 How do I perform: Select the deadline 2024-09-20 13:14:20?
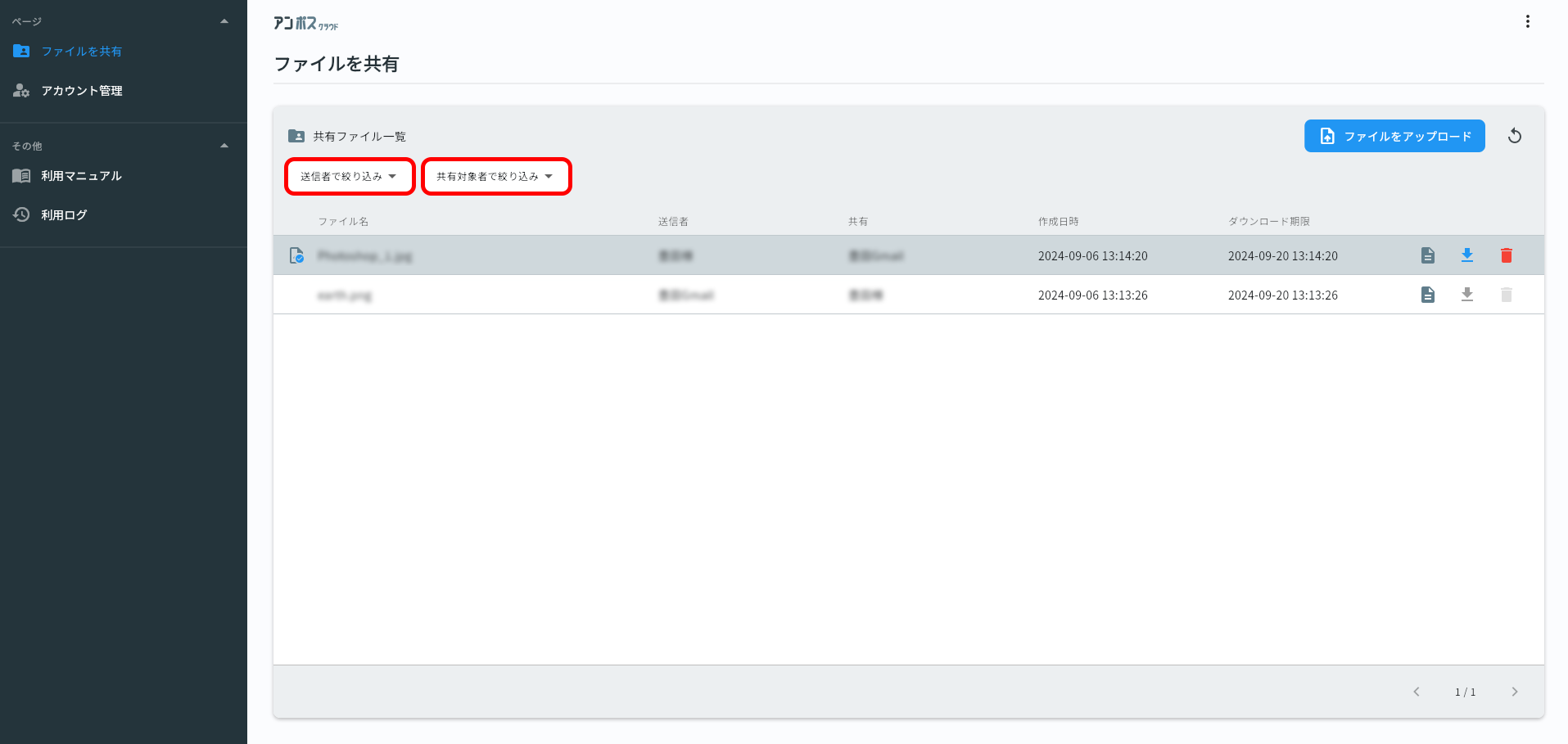[1283, 256]
